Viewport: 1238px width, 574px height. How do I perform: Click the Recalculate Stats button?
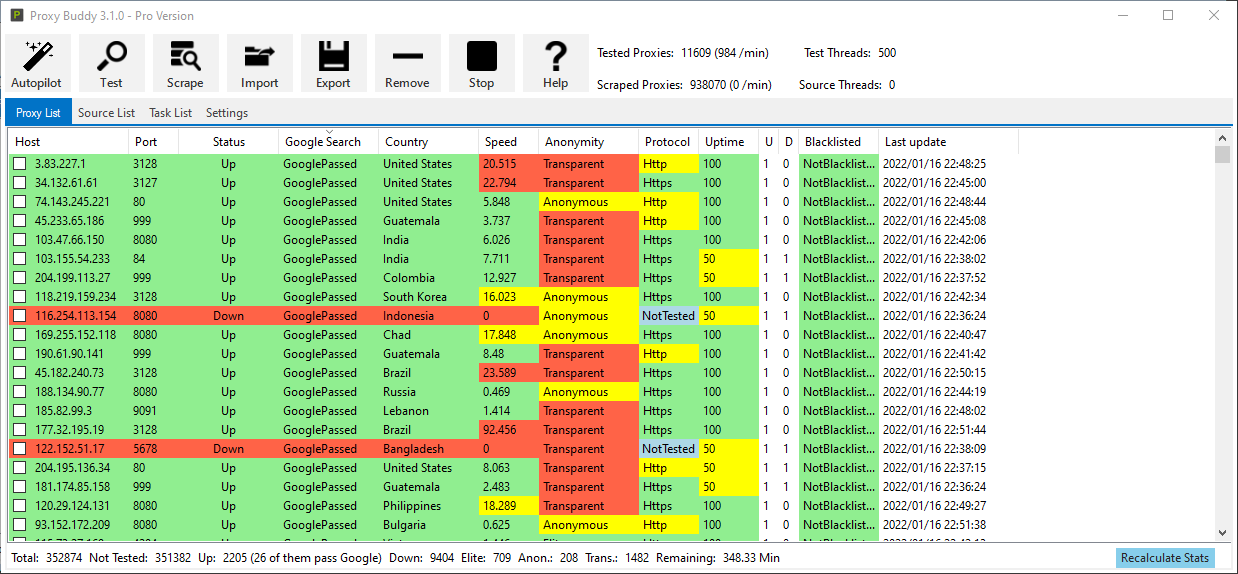click(1165, 558)
